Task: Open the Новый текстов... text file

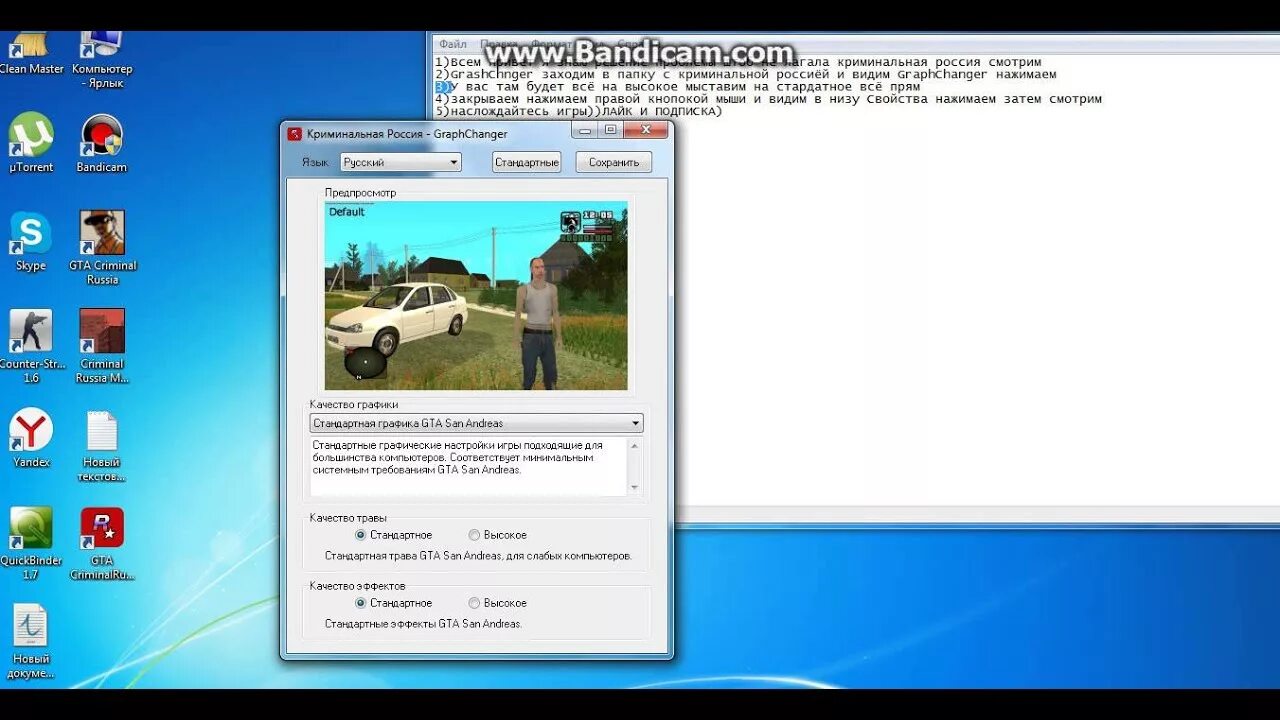Action: (102, 445)
